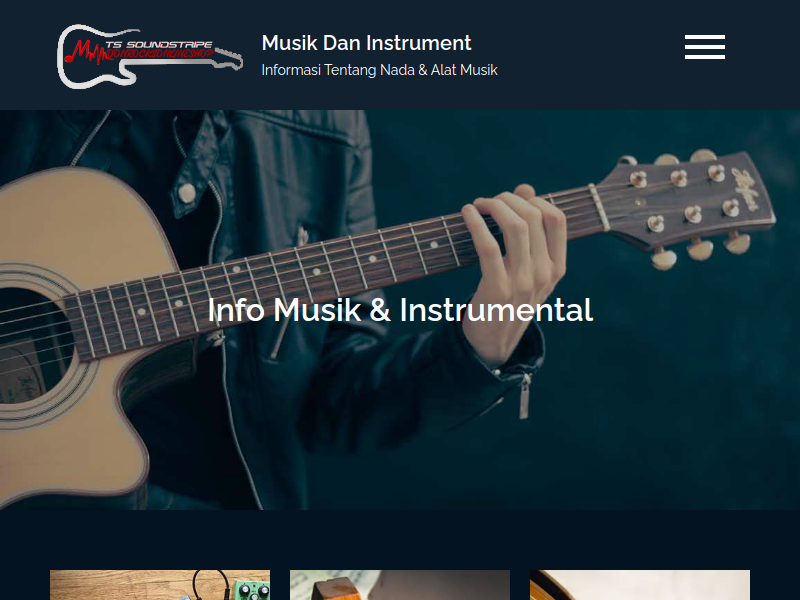Click the top bar of hamburger icon

click(705, 37)
